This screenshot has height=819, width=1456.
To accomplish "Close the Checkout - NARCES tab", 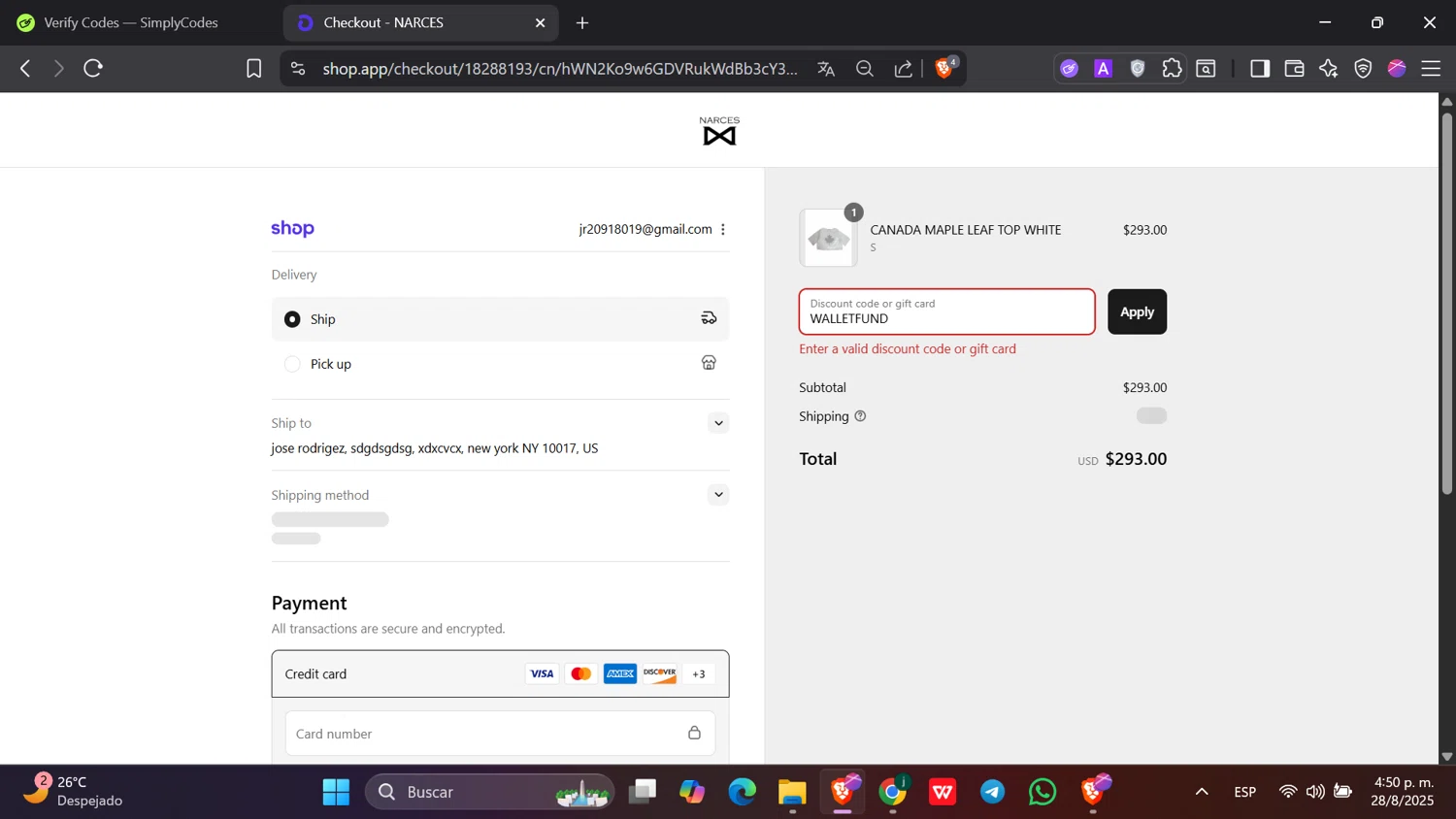I will click(541, 22).
